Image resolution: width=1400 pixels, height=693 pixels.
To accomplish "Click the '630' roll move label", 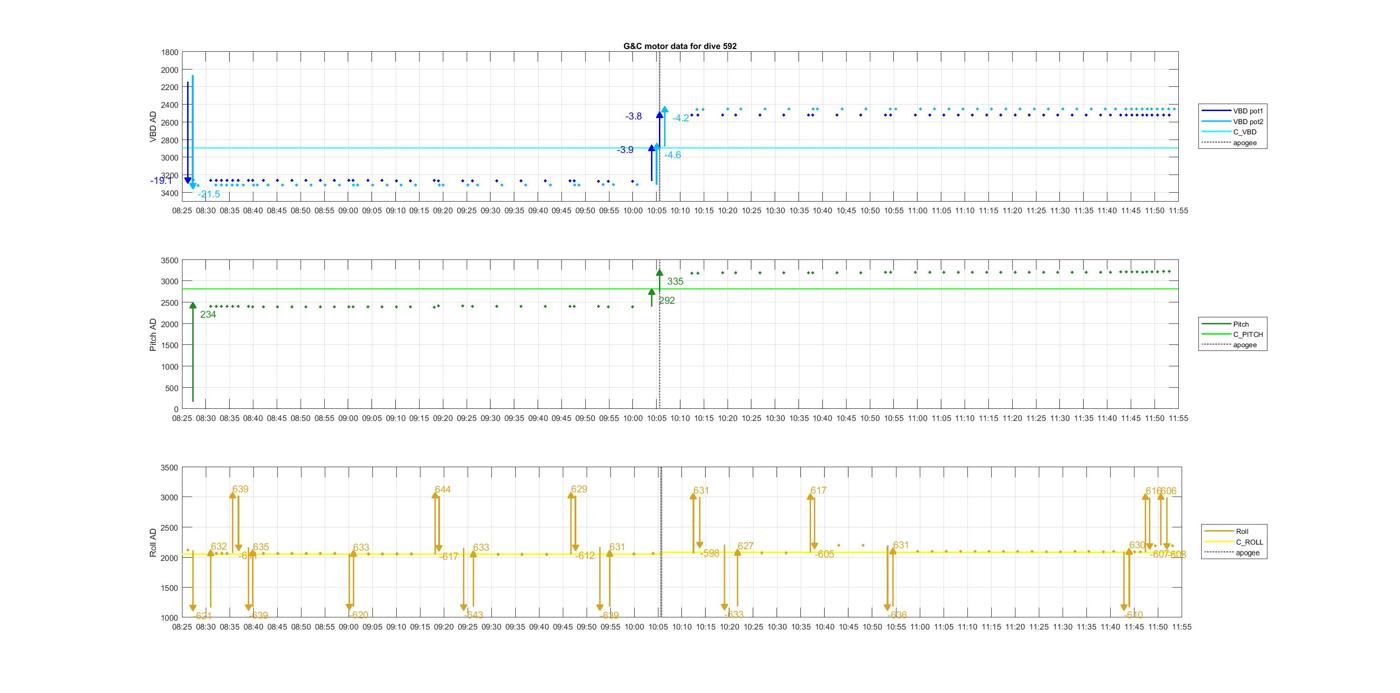I will pyautogui.click(x=1137, y=545).
